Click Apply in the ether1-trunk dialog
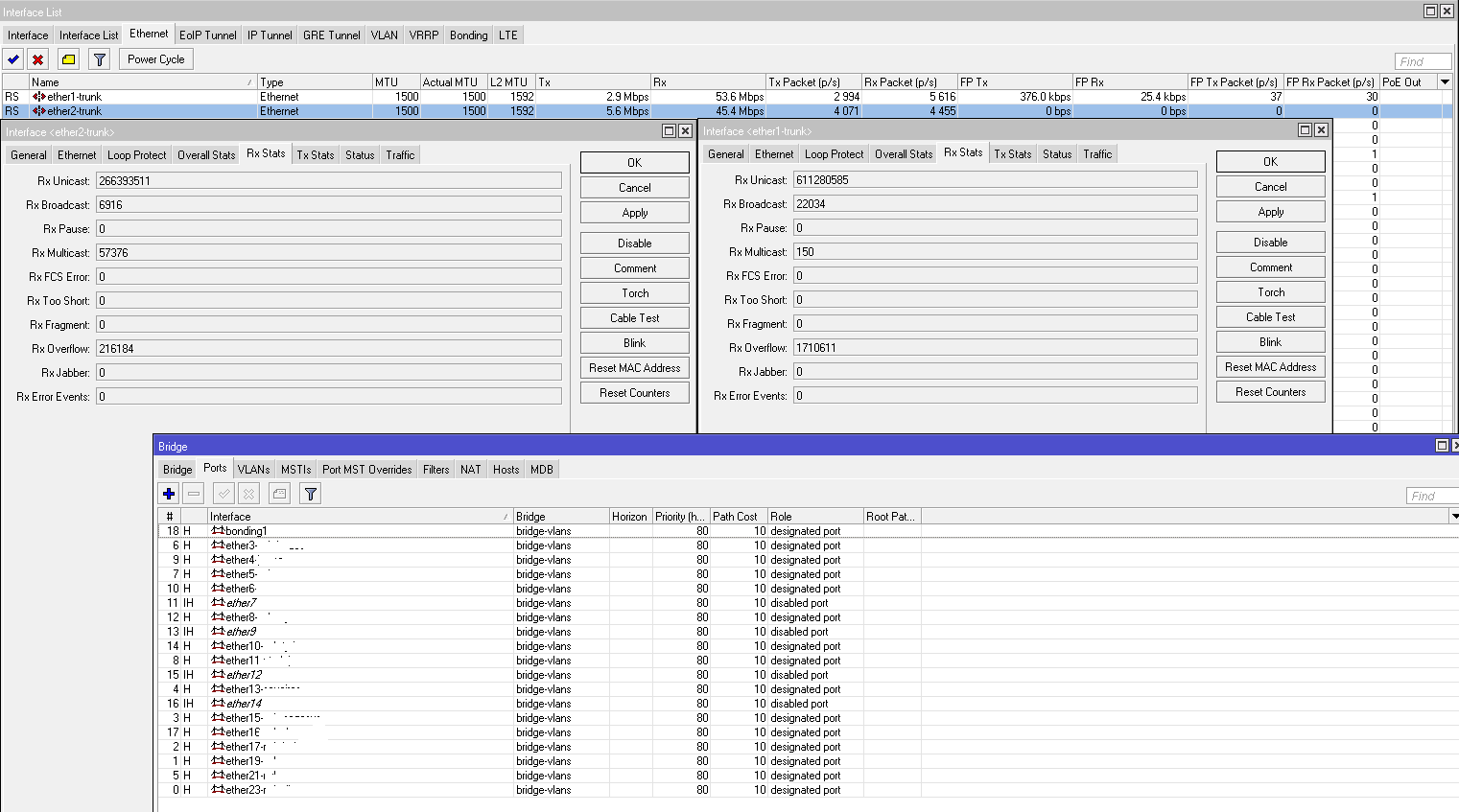Screen dimensions: 1459x812 1271,212
